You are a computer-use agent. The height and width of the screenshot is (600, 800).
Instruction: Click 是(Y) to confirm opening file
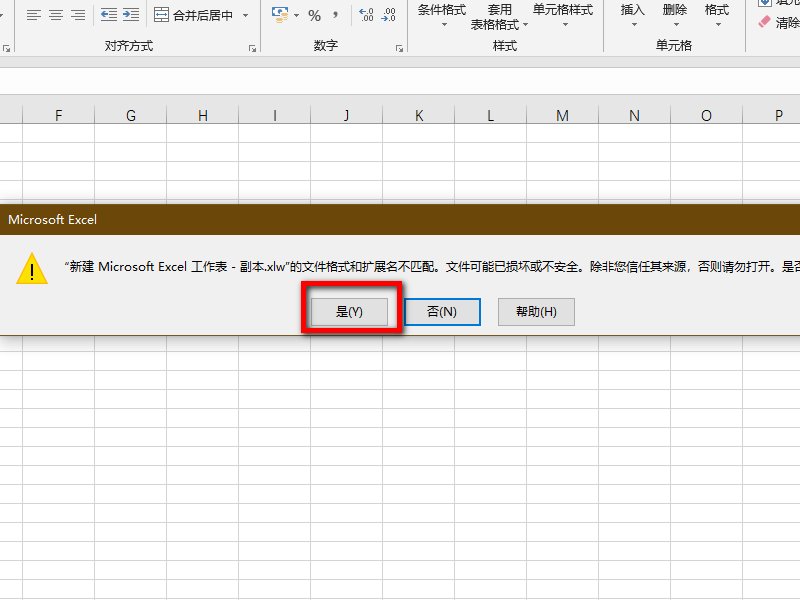point(347,311)
